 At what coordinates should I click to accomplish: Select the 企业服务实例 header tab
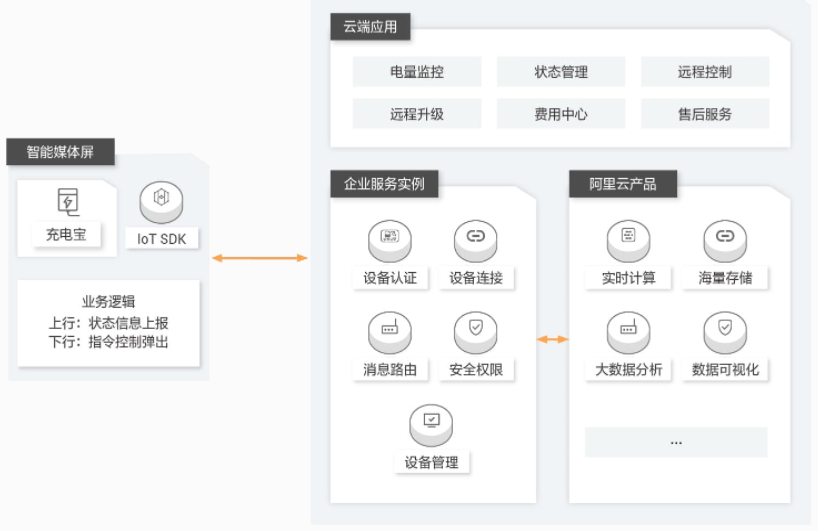point(384,184)
